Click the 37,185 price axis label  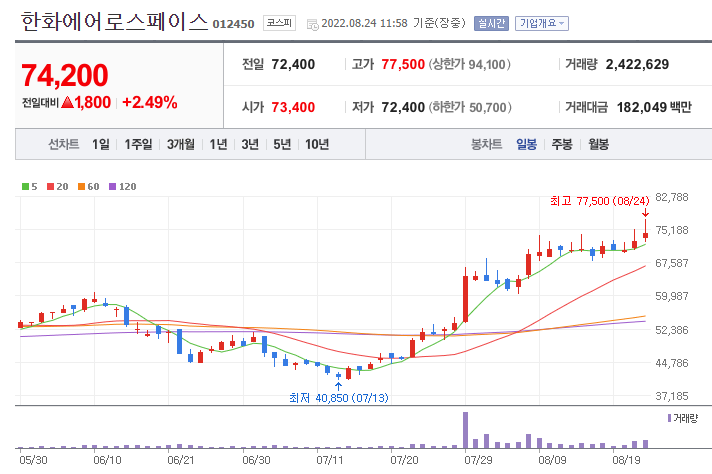click(x=672, y=396)
